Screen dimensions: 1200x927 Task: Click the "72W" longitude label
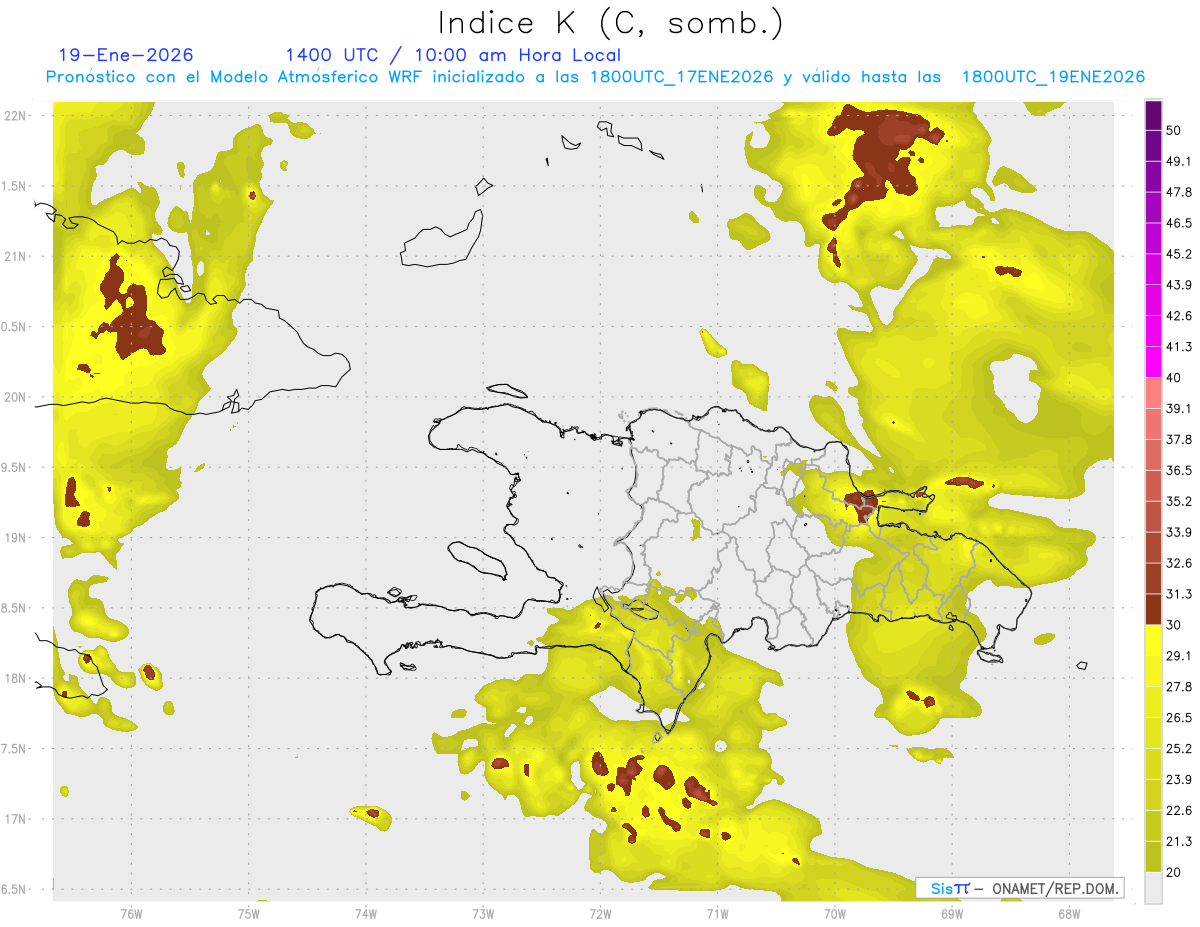(x=600, y=914)
